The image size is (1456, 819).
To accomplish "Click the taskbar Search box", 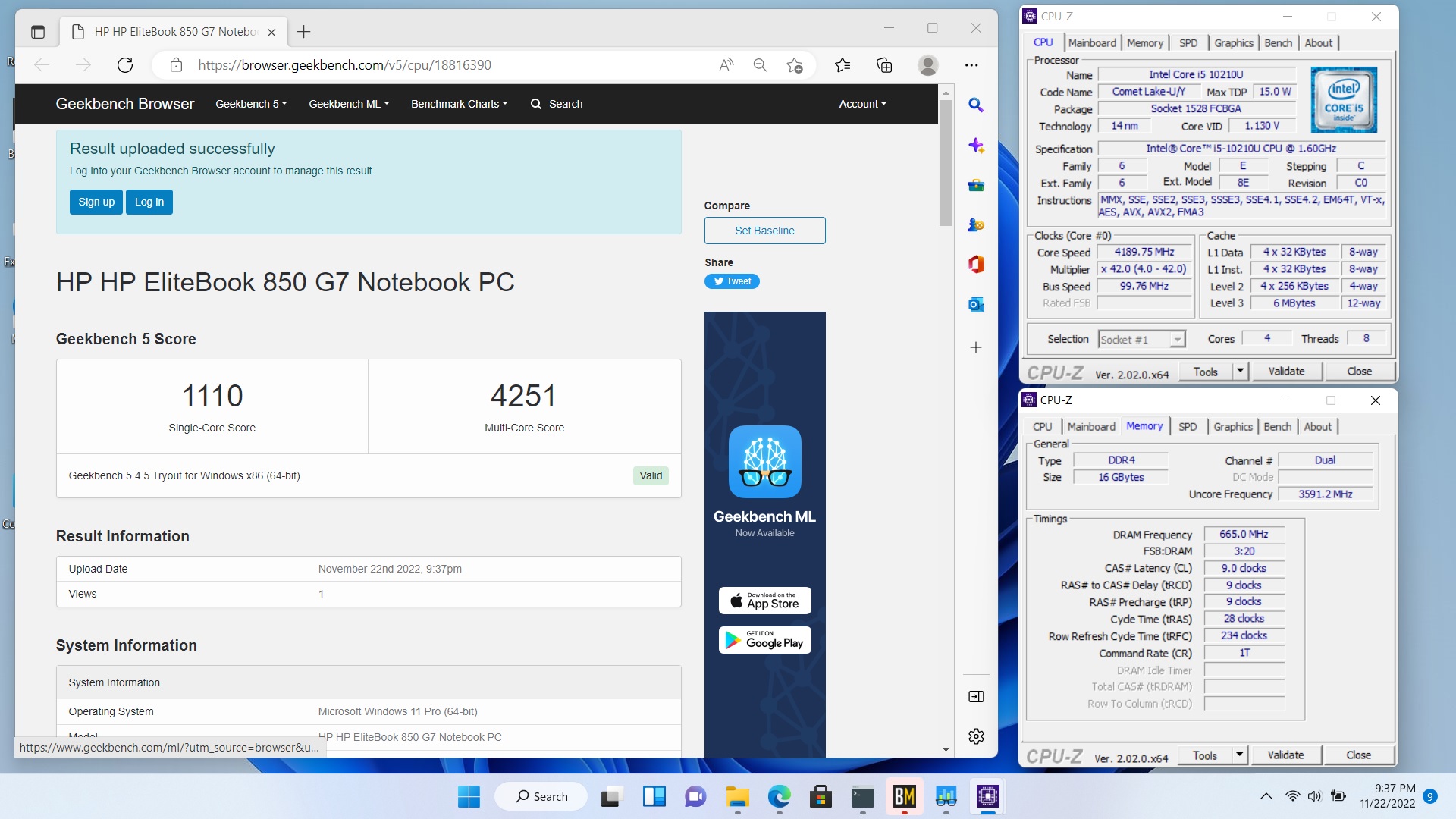I will (x=541, y=797).
